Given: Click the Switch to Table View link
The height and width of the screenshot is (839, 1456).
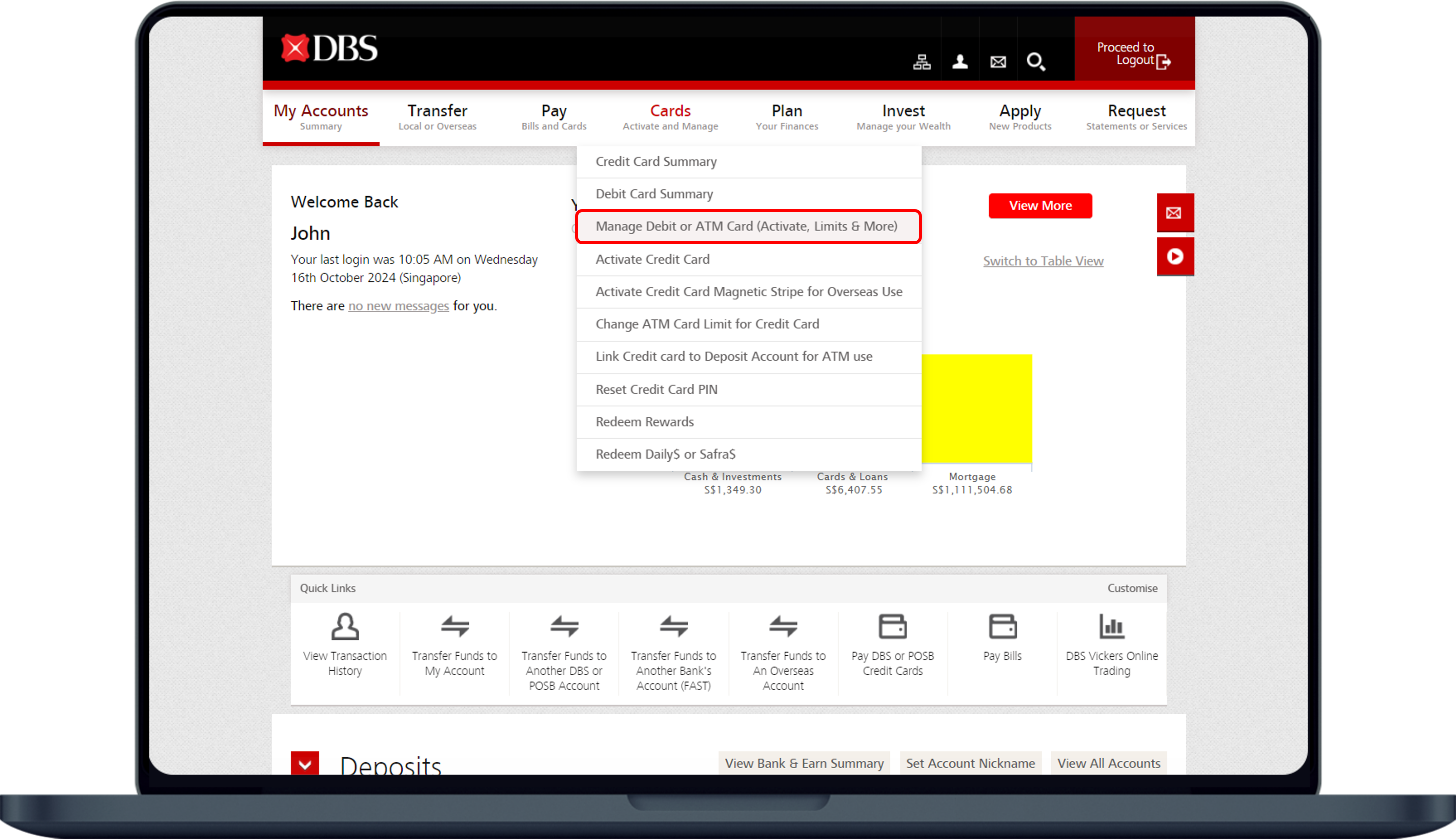Looking at the screenshot, I should coord(1043,261).
